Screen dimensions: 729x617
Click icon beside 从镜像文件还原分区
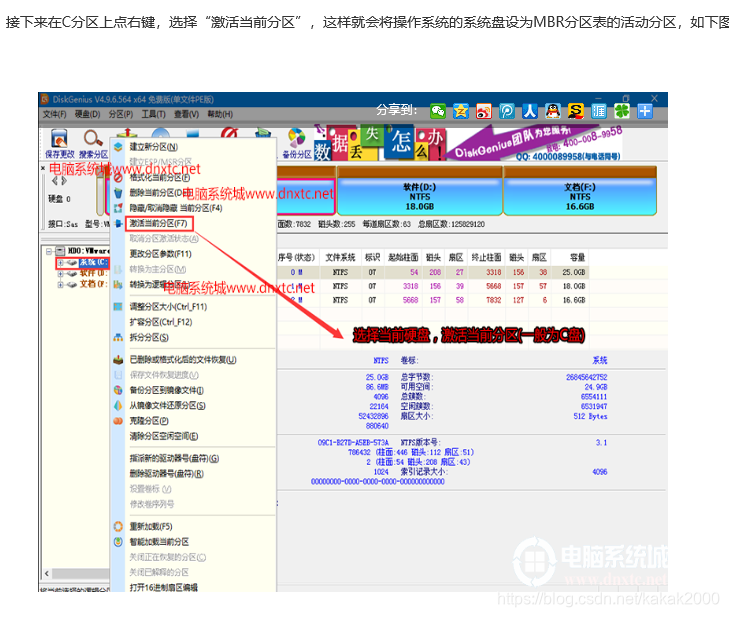(x=118, y=405)
